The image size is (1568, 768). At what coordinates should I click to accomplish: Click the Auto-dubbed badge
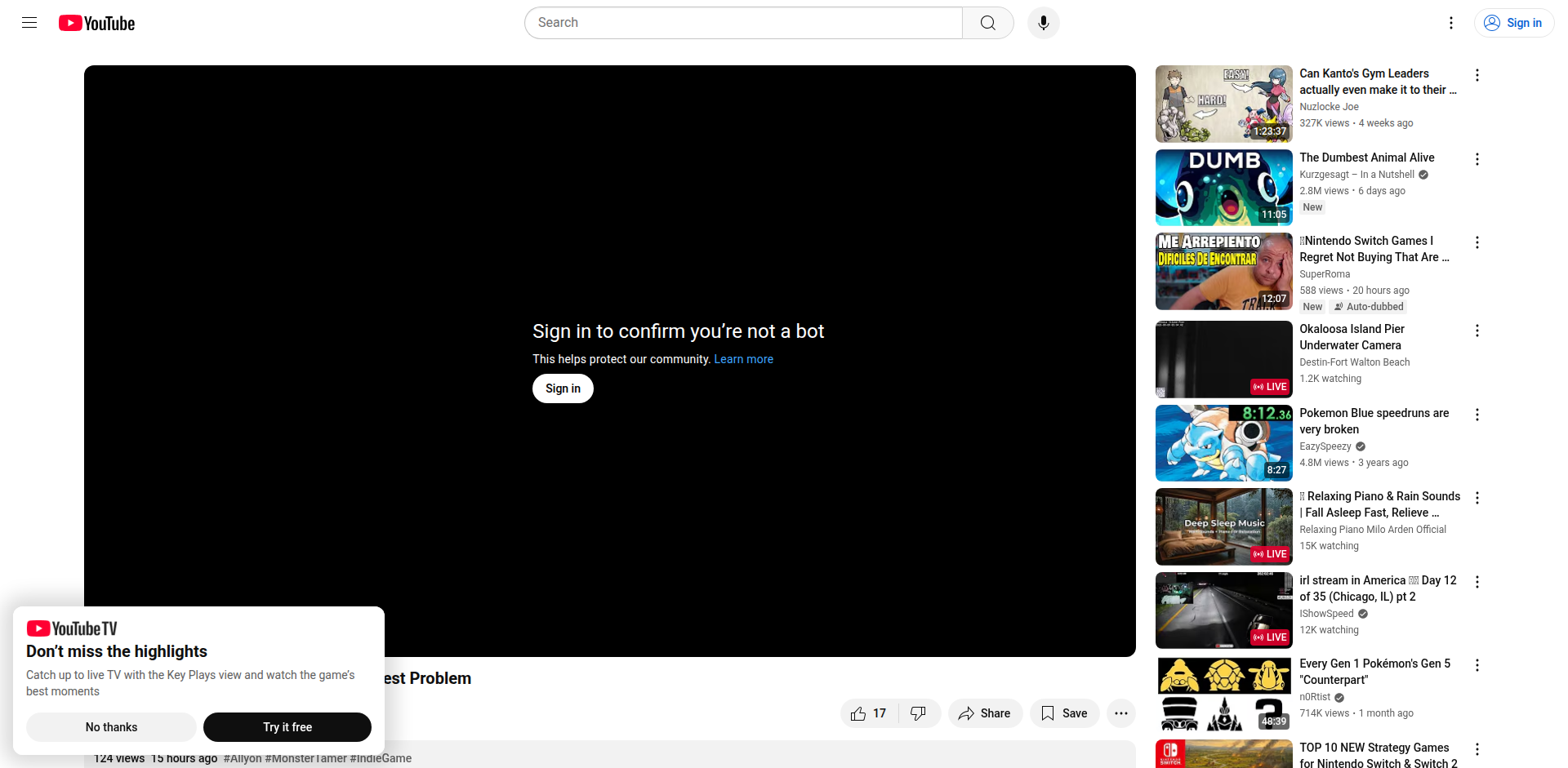[x=1369, y=307]
